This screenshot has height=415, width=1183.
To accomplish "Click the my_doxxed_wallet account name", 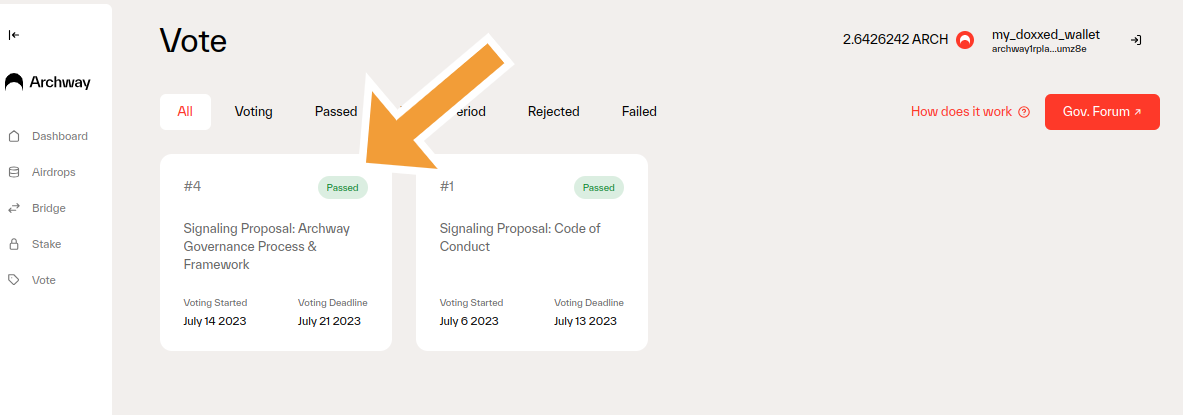I will pyautogui.click(x=1045, y=34).
